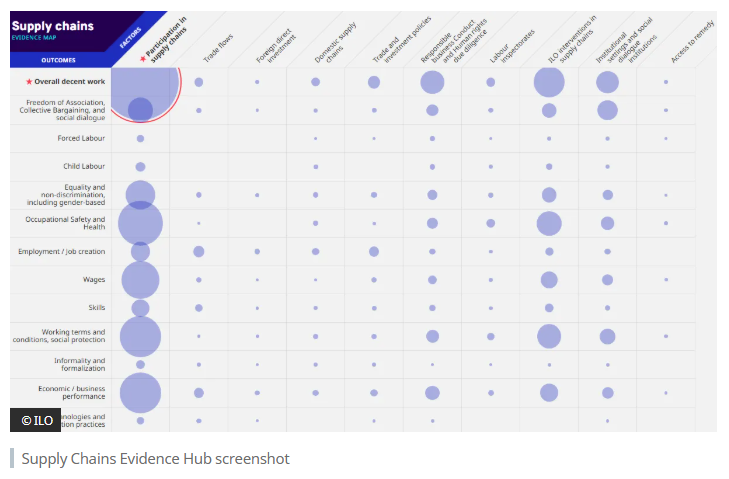Click the © ILO copyright badge
This screenshot has width=729, height=479.
(36, 420)
